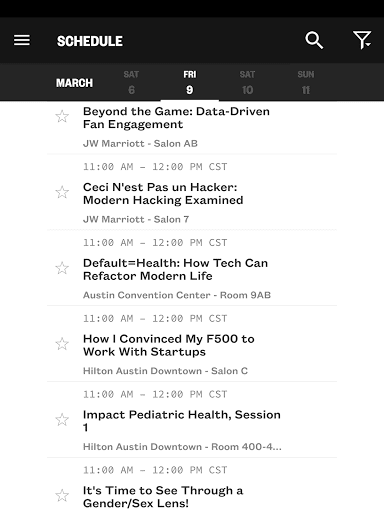Star Impact Pediatric Health Session 1
Viewport: 384px width, 512px height.
tap(62, 420)
